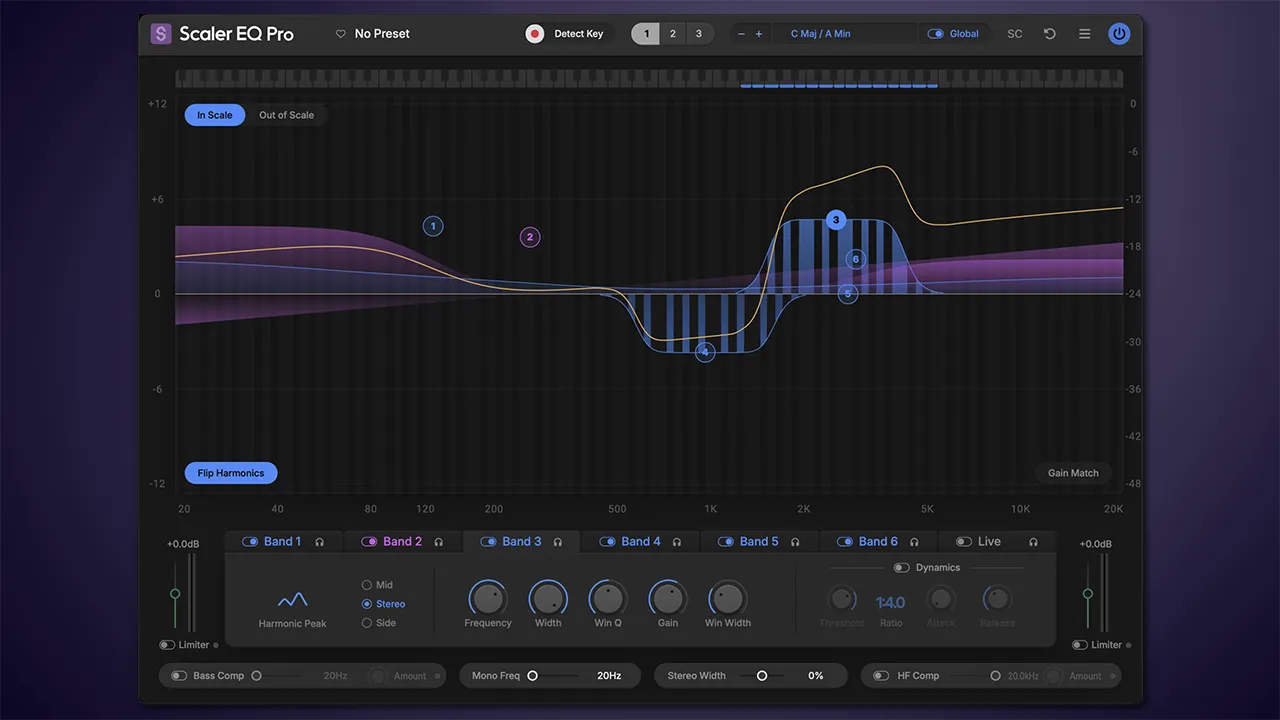Click the Harmonic Peak shape icon
The image size is (1280, 720).
point(292,600)
